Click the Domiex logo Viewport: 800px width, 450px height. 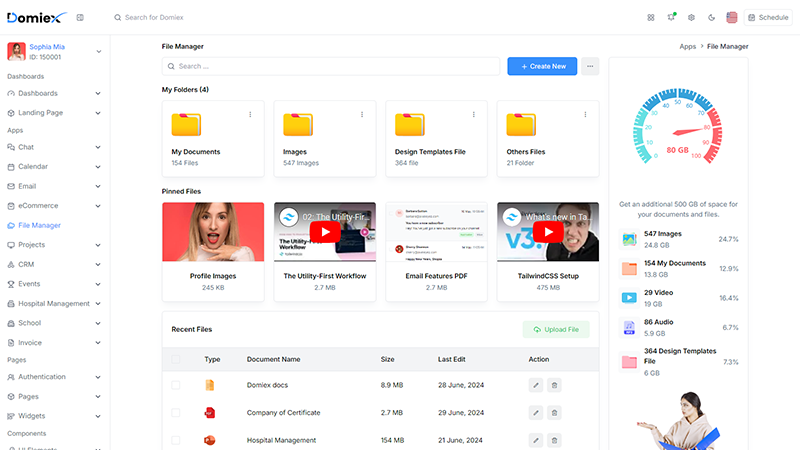(36, 17)
